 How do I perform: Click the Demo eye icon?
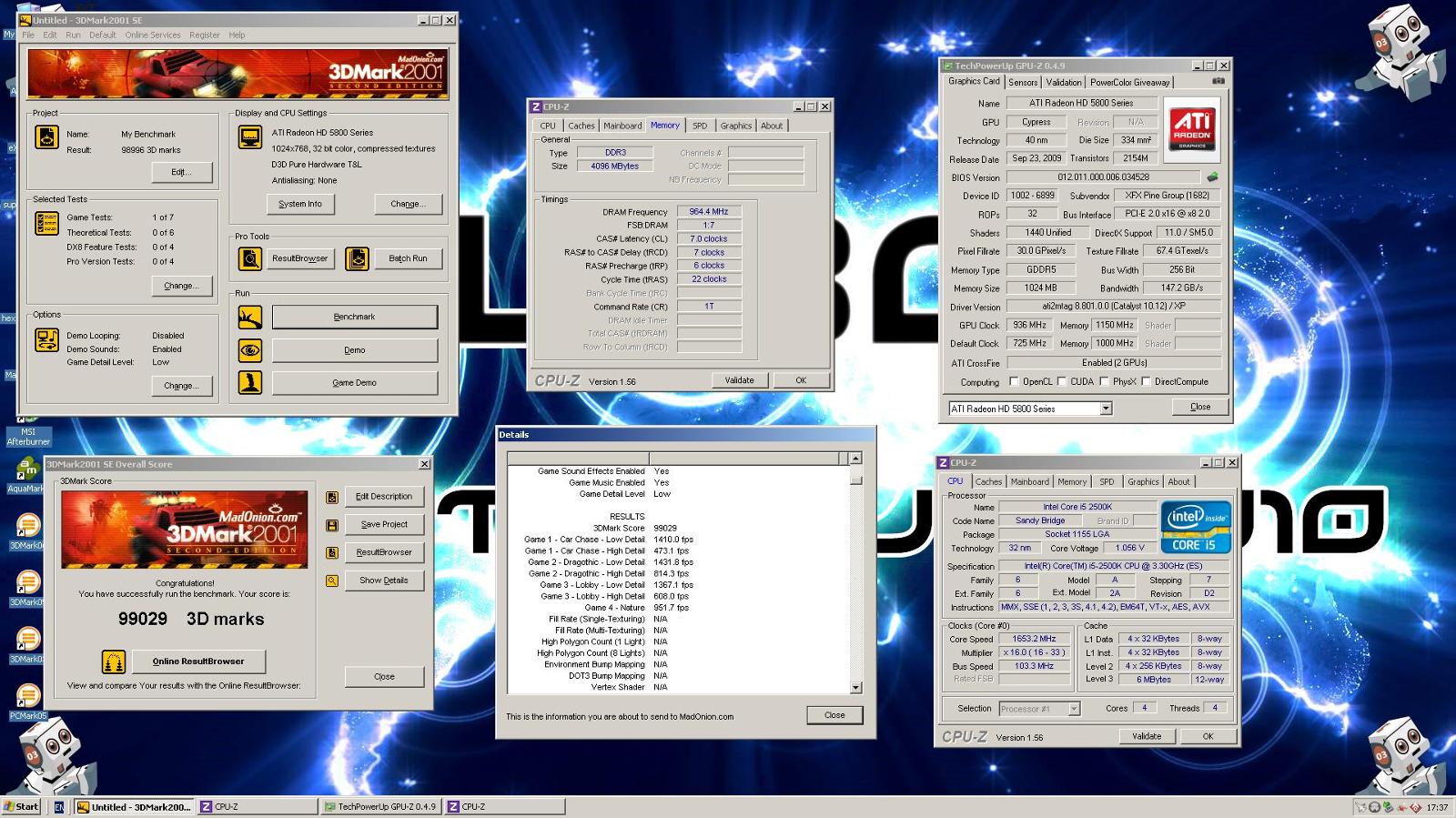pos(250,349)
